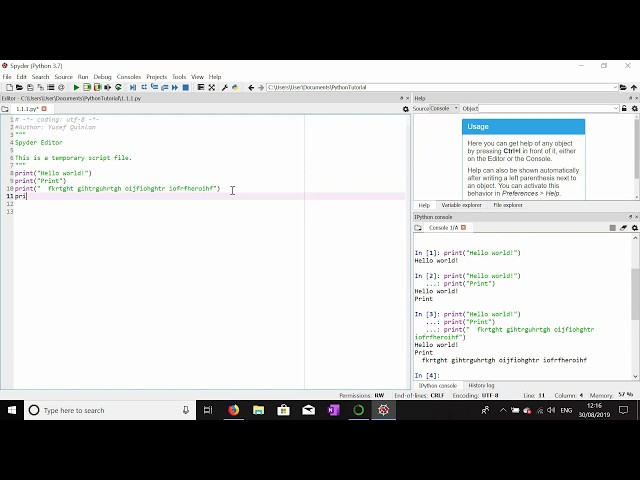Open the toolbar's list-style icon

tap(51, 87)
